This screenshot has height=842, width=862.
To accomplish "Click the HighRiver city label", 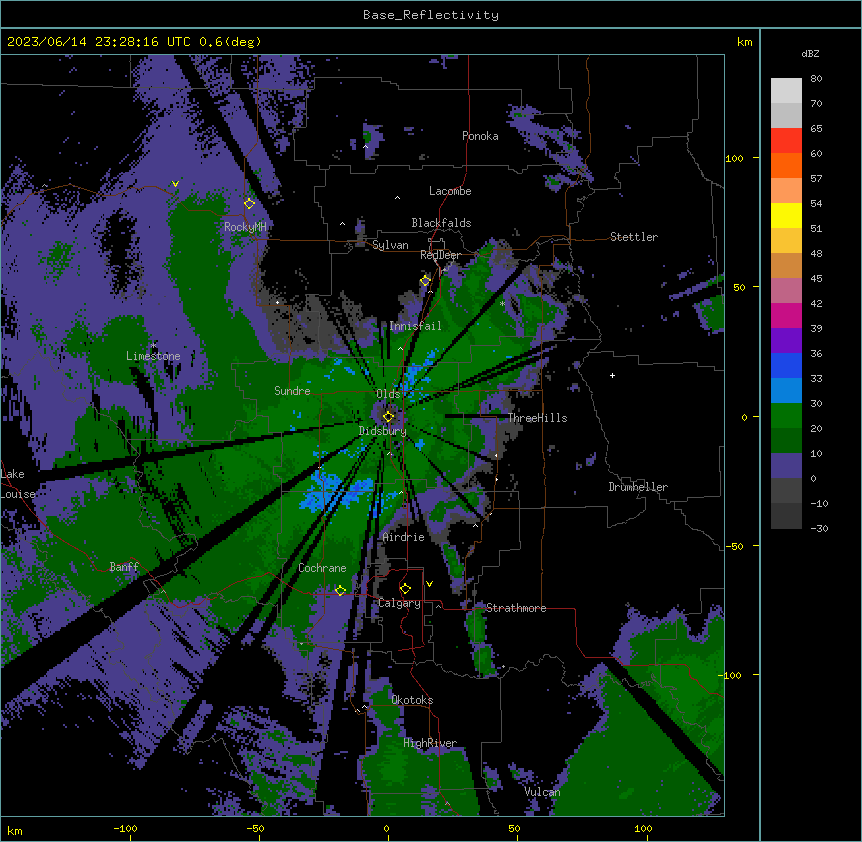I will pyautogui.click(x=430, y=743).
